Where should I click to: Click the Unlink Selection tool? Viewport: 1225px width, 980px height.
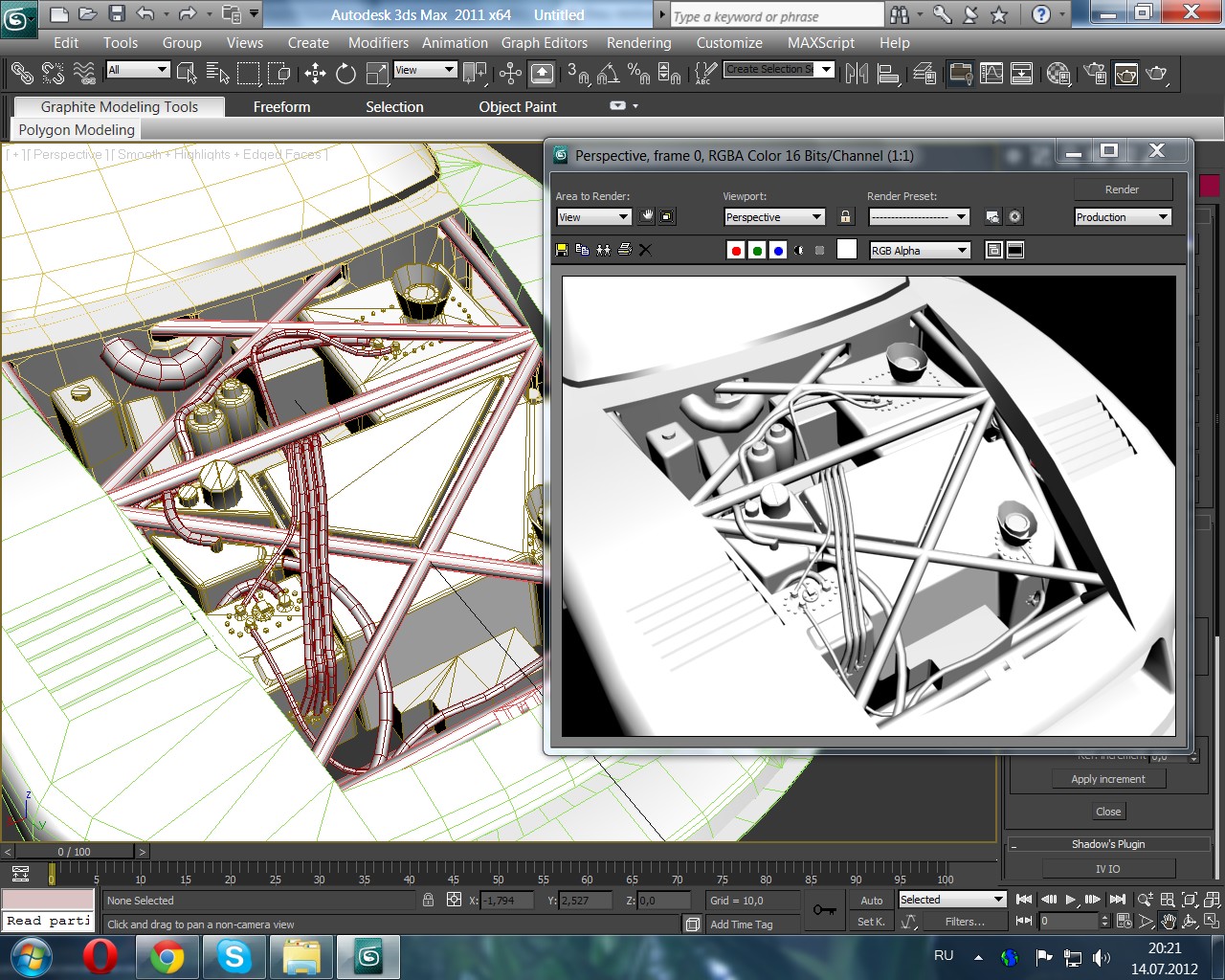(53, 73)
